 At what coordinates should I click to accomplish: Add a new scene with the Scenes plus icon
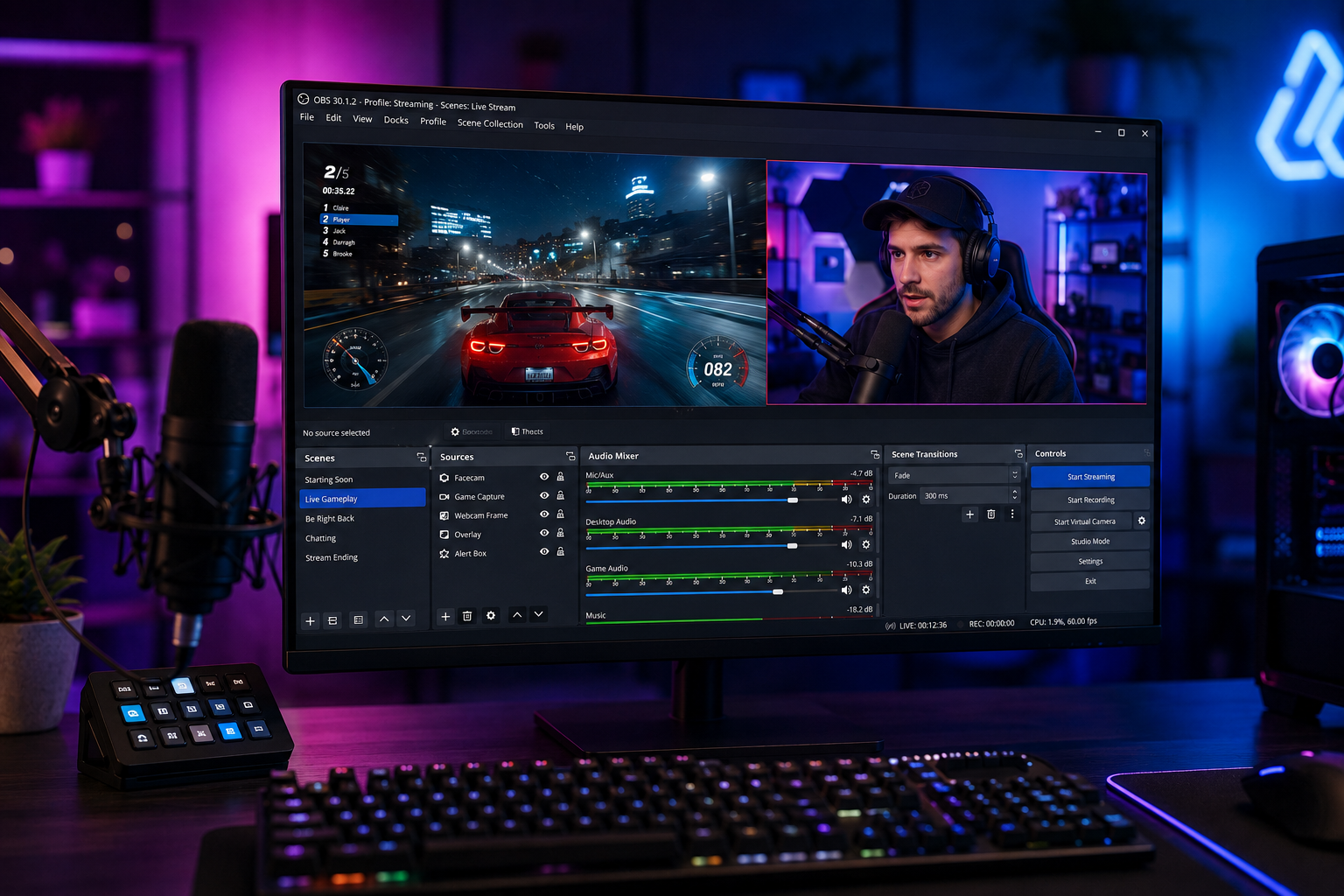[x=310, y=620]
